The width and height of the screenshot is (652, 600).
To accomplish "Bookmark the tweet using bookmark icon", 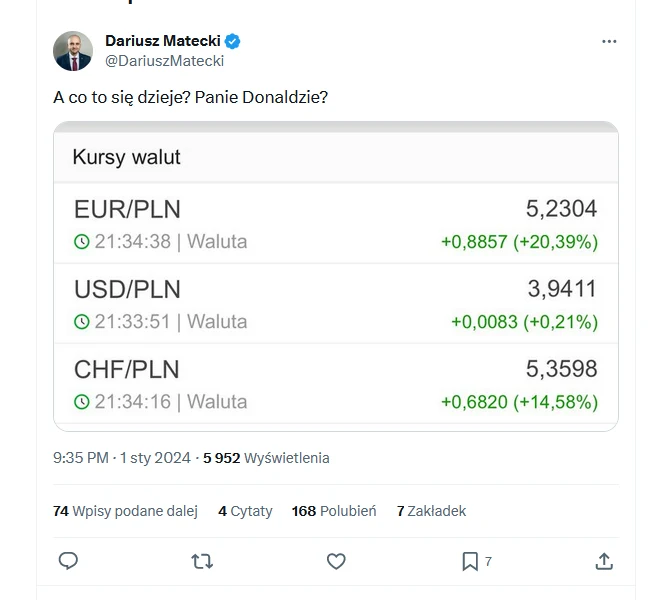I will (470, 561).
